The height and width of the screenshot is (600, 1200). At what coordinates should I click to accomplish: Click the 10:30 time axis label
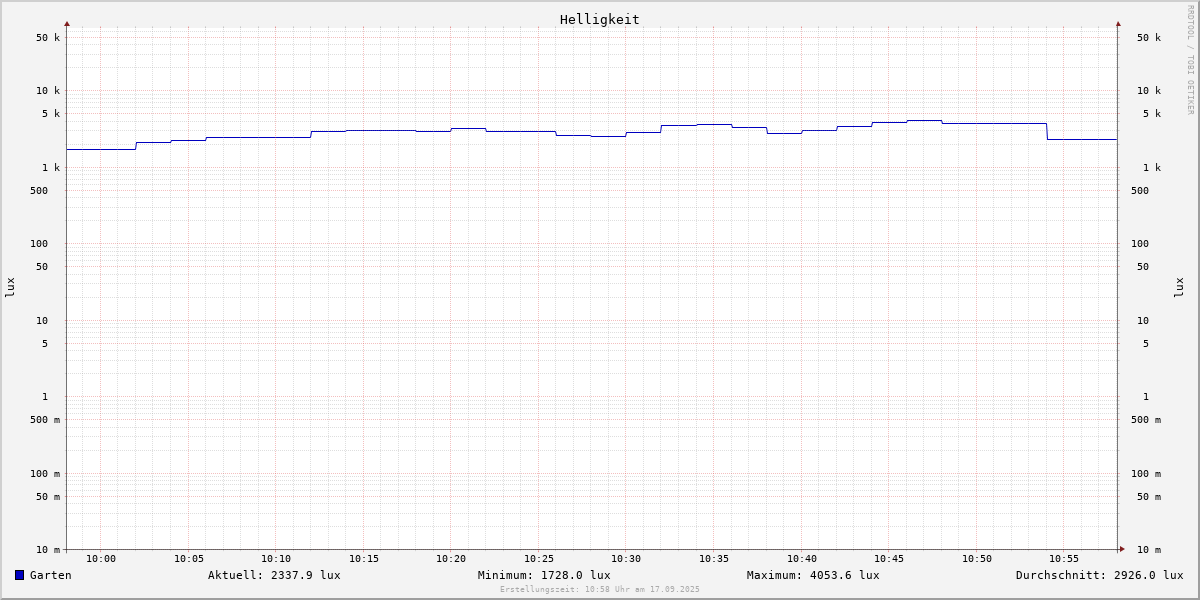(x=626, y=559)
